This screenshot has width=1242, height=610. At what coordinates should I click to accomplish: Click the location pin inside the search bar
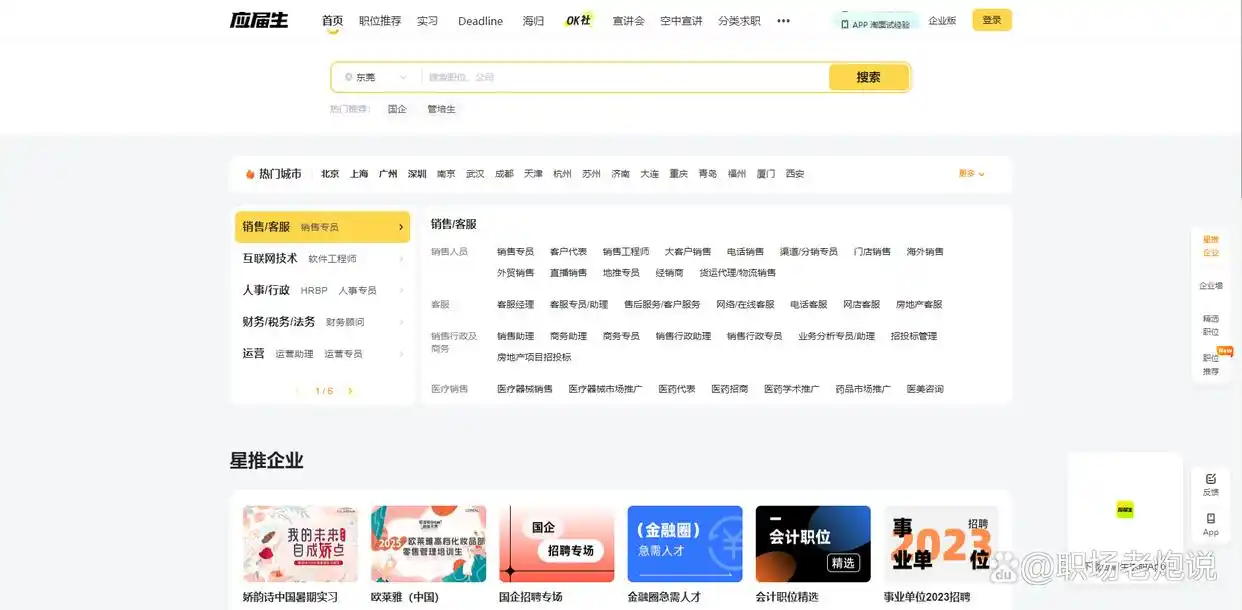pyautogui.click(x=349, y=76)
